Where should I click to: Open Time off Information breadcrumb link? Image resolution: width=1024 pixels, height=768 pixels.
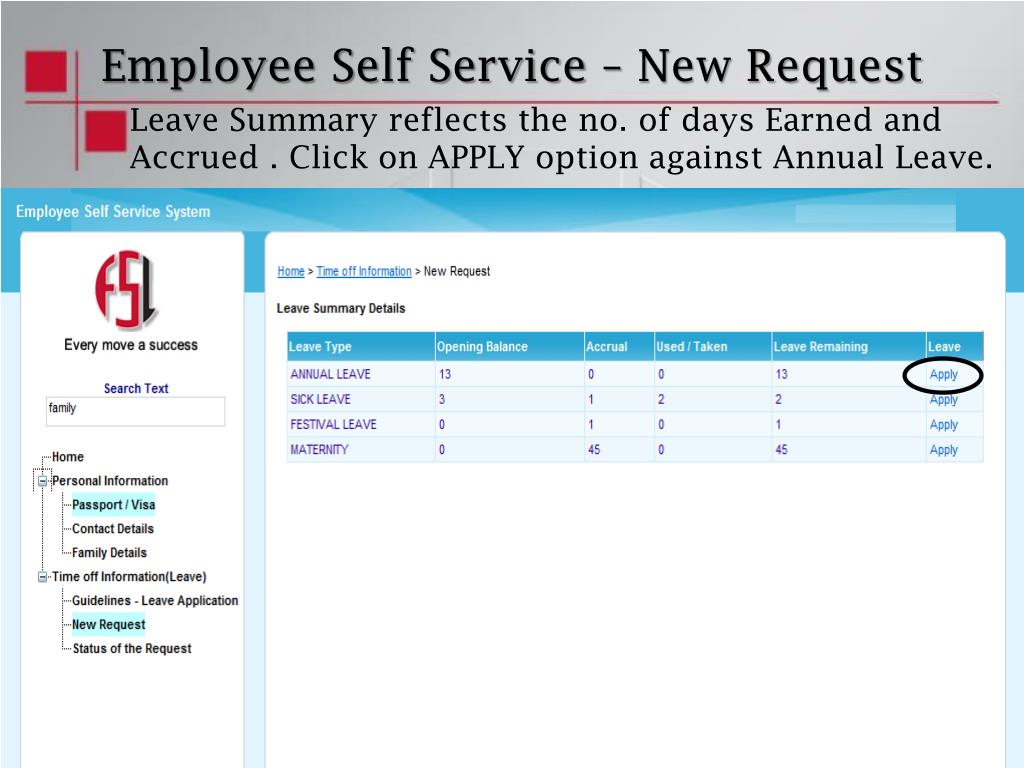(364, 271)
